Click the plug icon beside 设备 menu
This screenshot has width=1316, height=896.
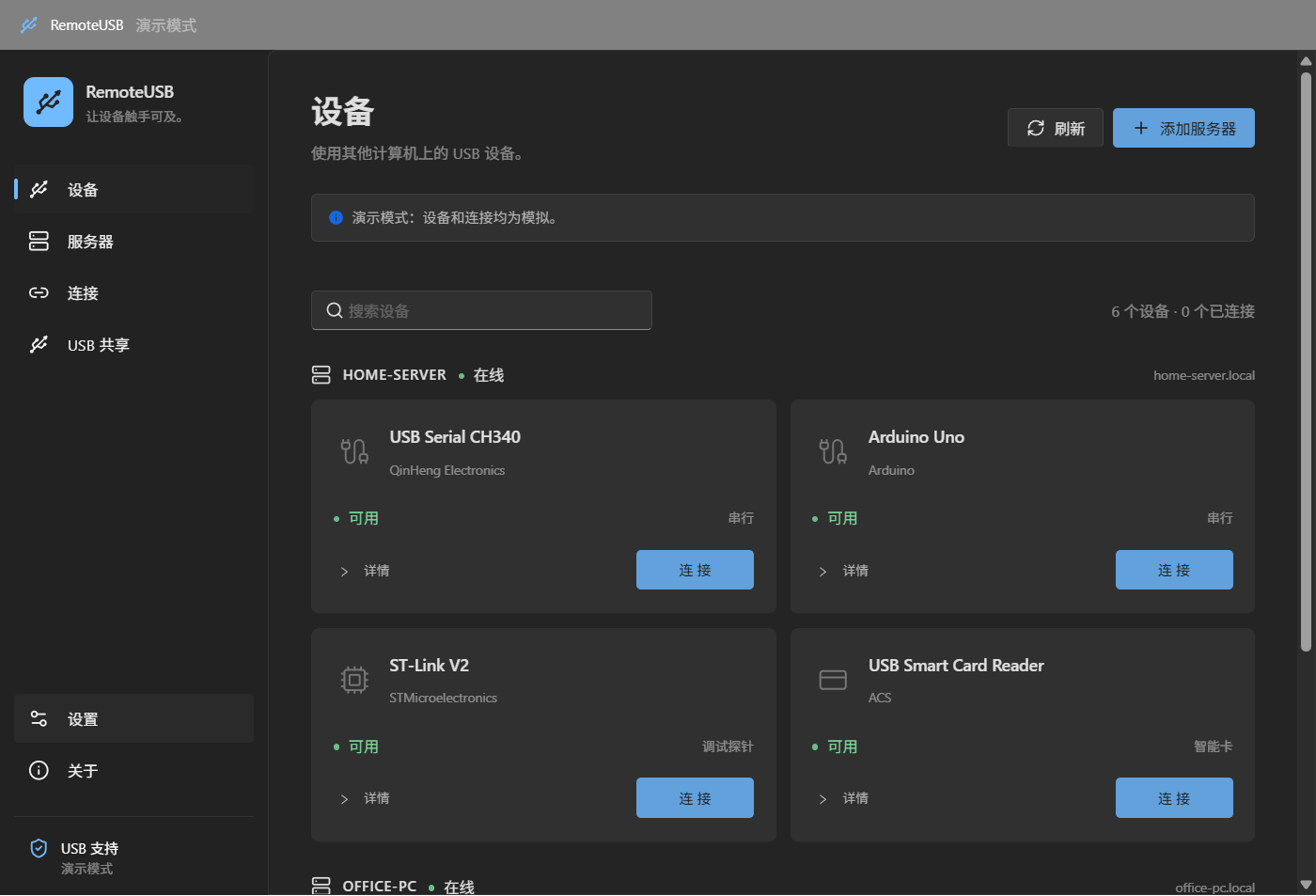pyautogui.click(x=39, y=189)
